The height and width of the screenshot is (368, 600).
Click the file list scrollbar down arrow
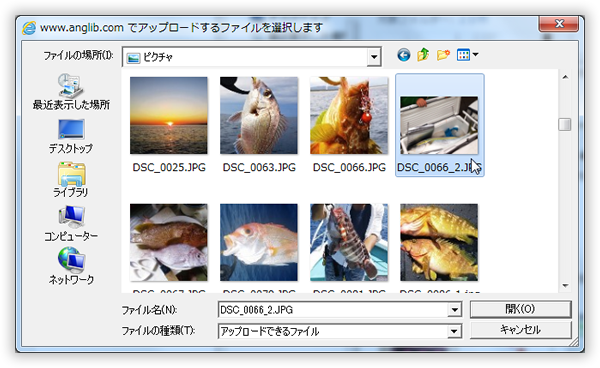pos(565,285)
